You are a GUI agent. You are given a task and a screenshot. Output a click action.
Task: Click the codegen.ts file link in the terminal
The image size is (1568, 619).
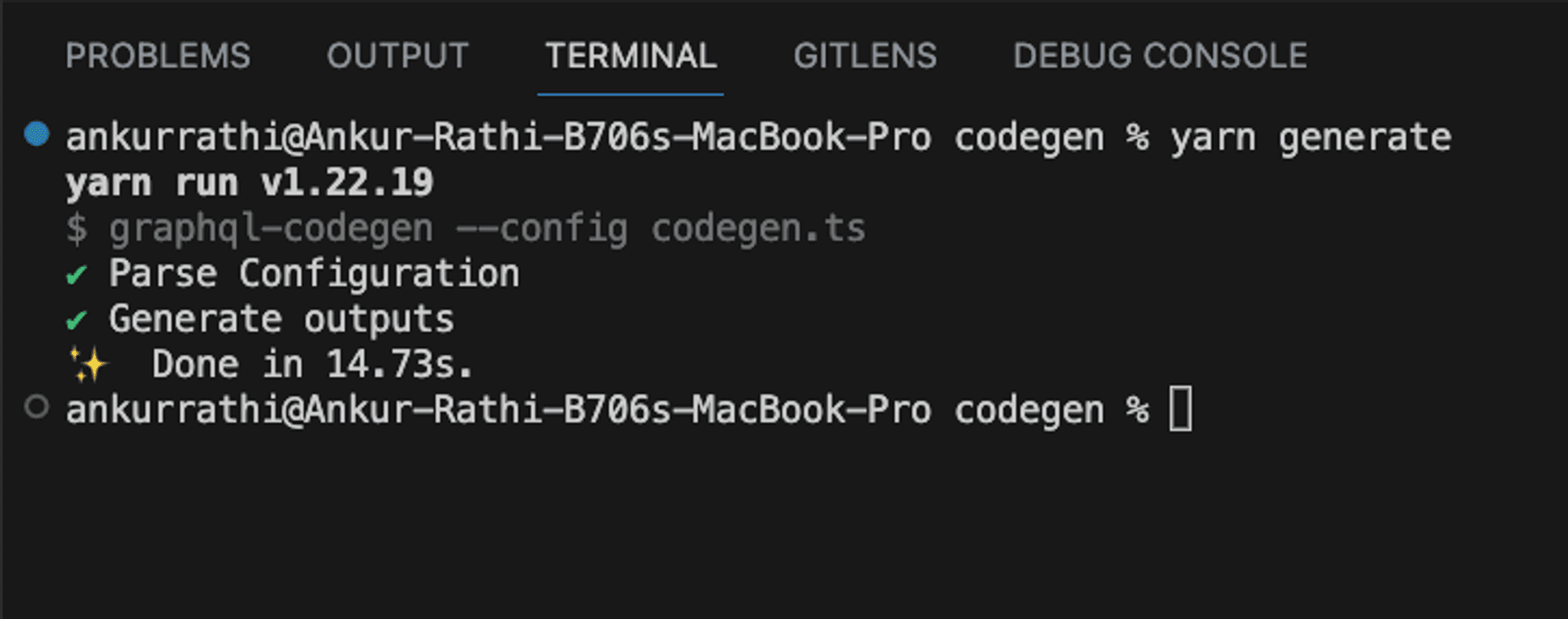click(x=758, y=229)
